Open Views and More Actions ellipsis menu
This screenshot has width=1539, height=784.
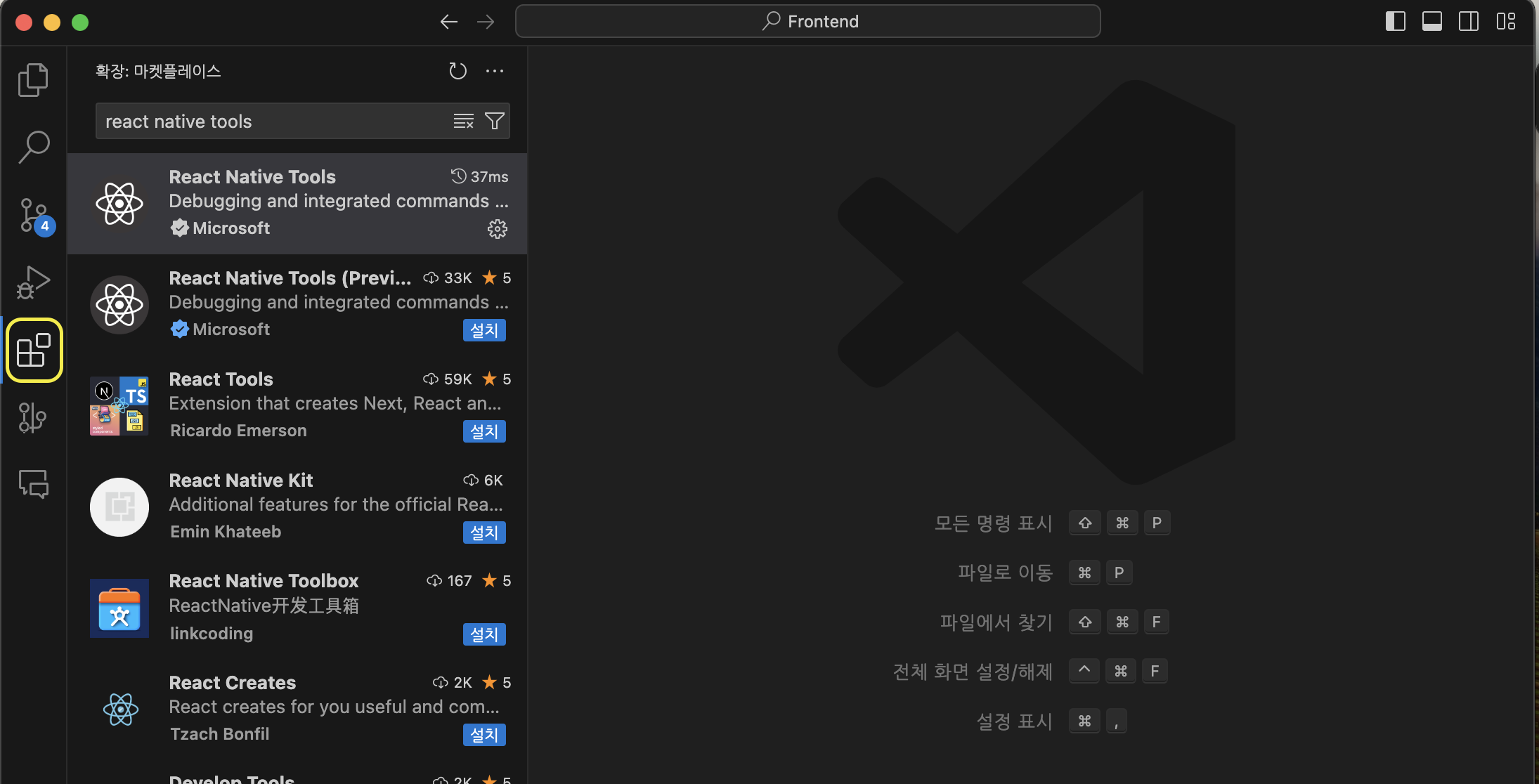click(495, 71)
